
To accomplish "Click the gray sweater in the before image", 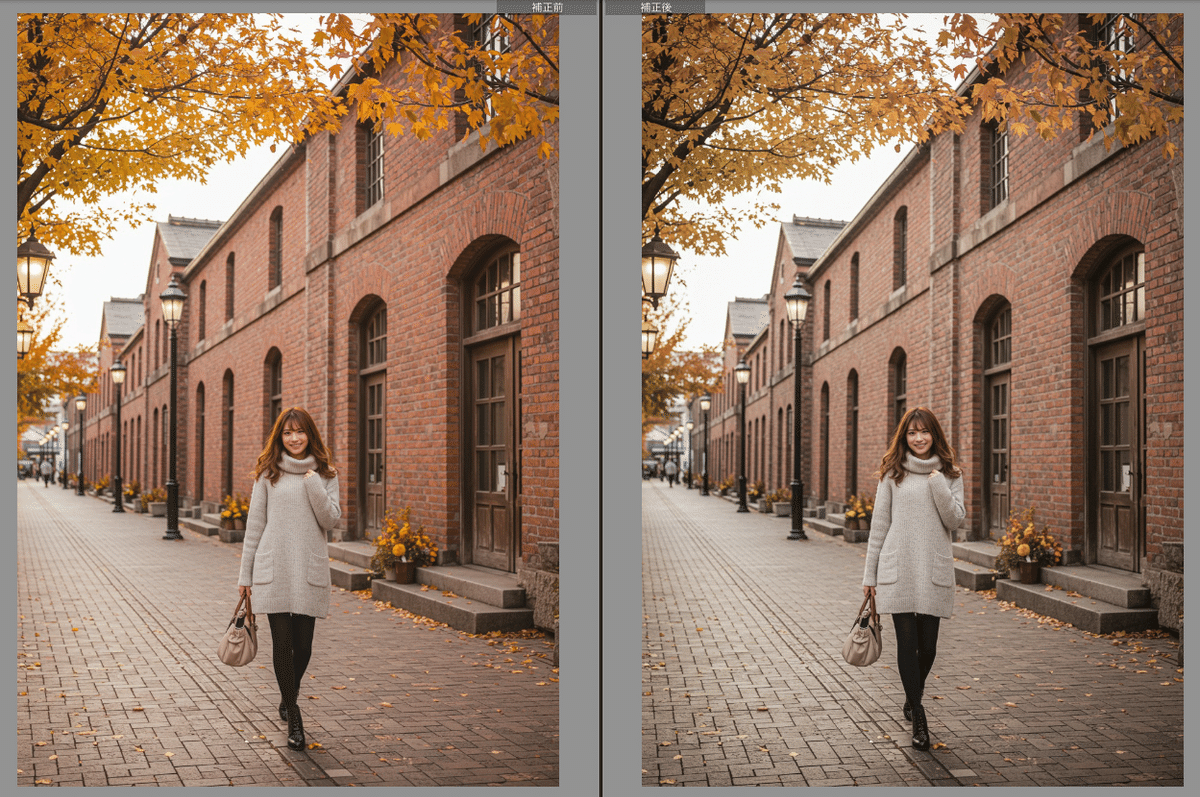I will (x=289, y=540).
